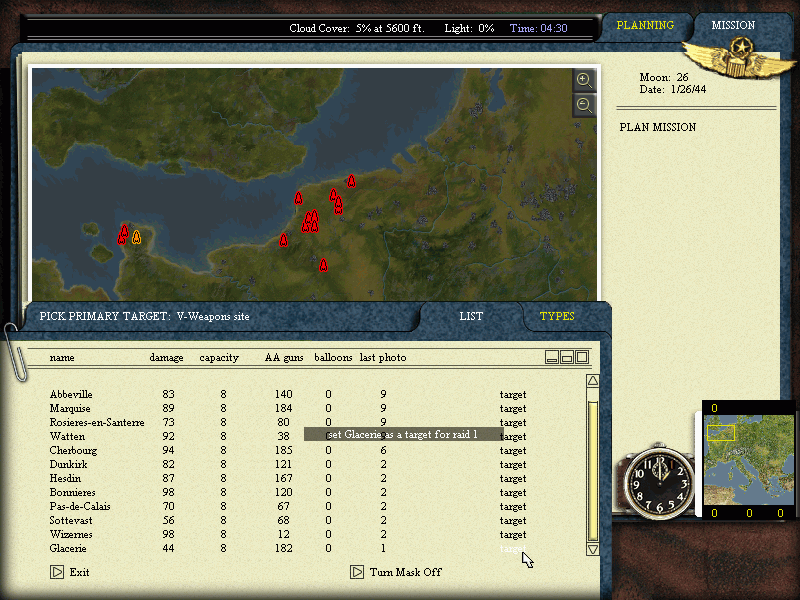
Task: Open the PLANNING tab
Action: pyautogui.click(x=645, y=25)
